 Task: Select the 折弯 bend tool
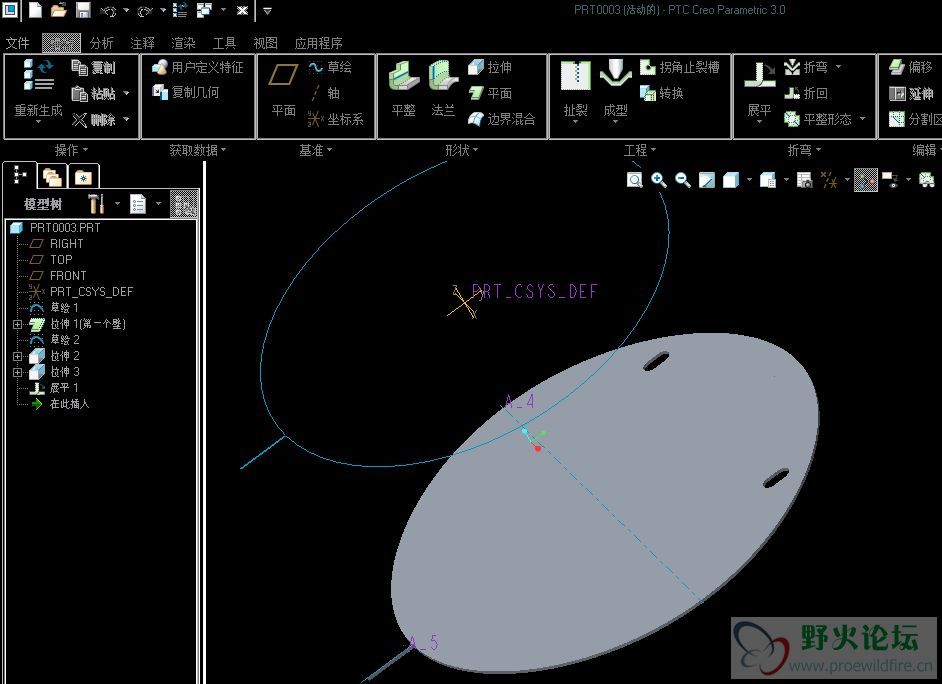(x=806, y=67)
